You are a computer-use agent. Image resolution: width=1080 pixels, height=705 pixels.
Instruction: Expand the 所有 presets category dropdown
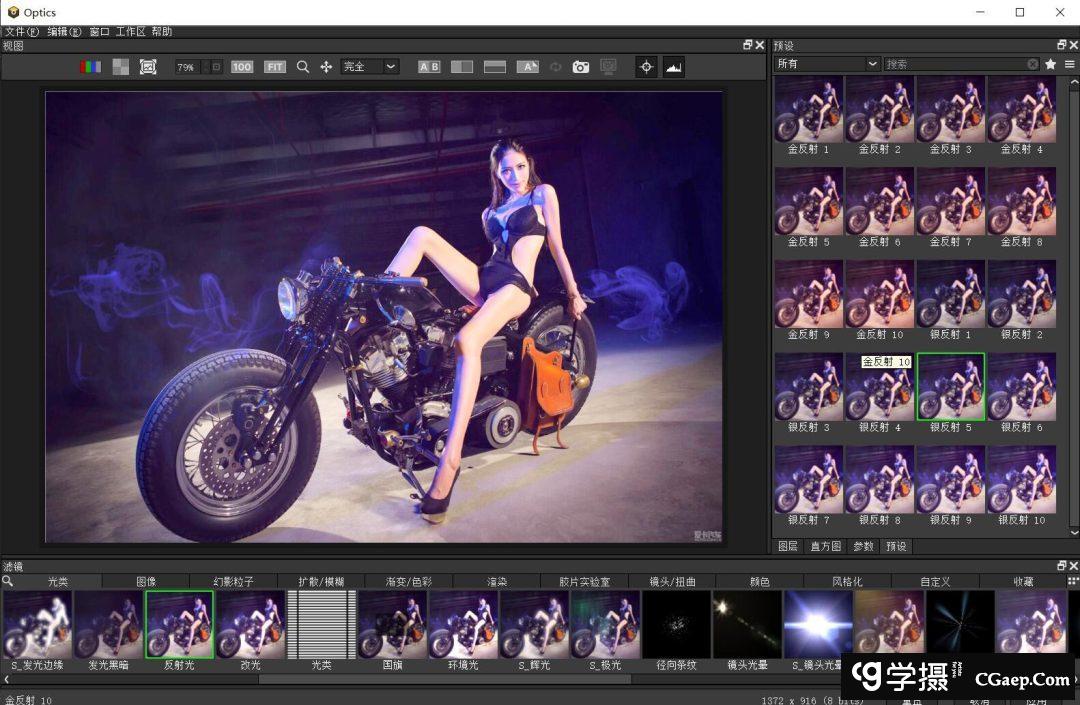827,64
